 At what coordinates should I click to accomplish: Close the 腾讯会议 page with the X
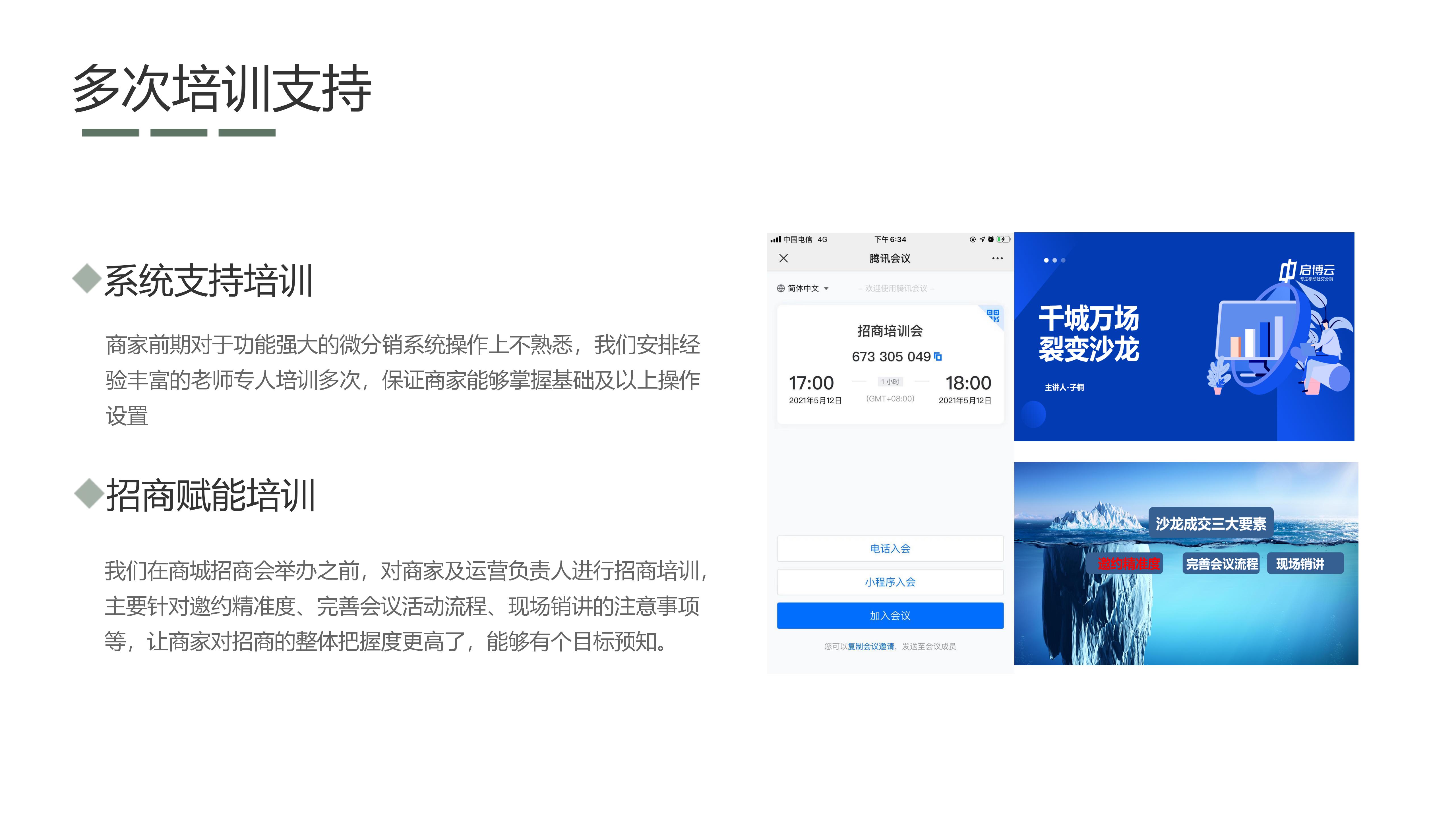coord(783,259)
